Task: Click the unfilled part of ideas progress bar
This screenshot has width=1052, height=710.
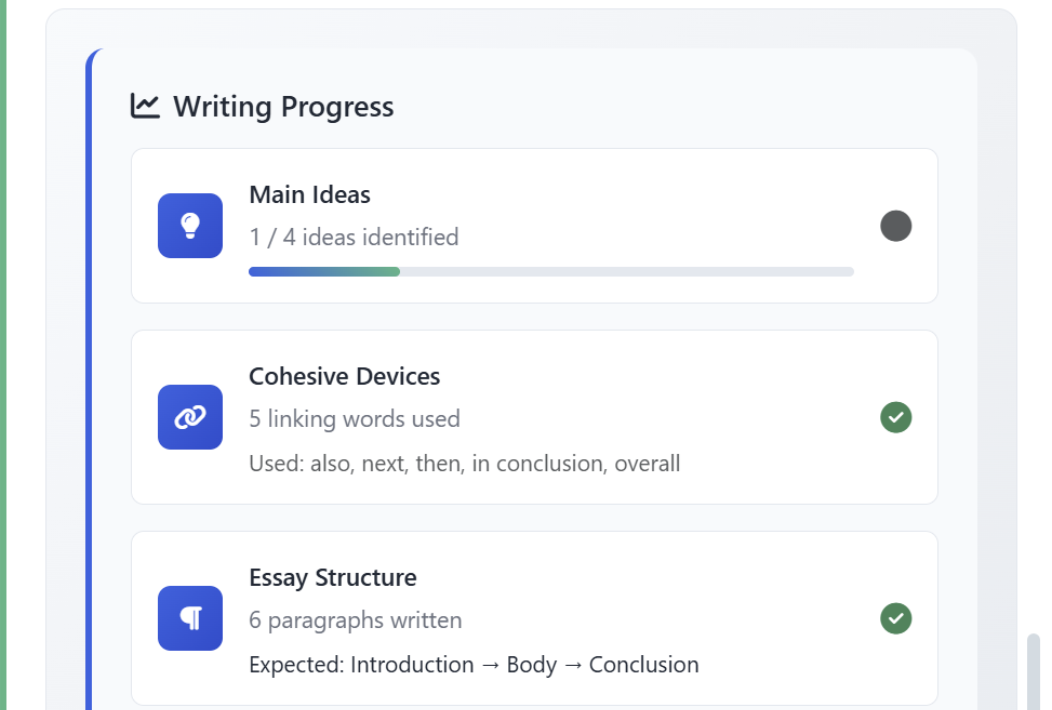Action: pos(627,272)
